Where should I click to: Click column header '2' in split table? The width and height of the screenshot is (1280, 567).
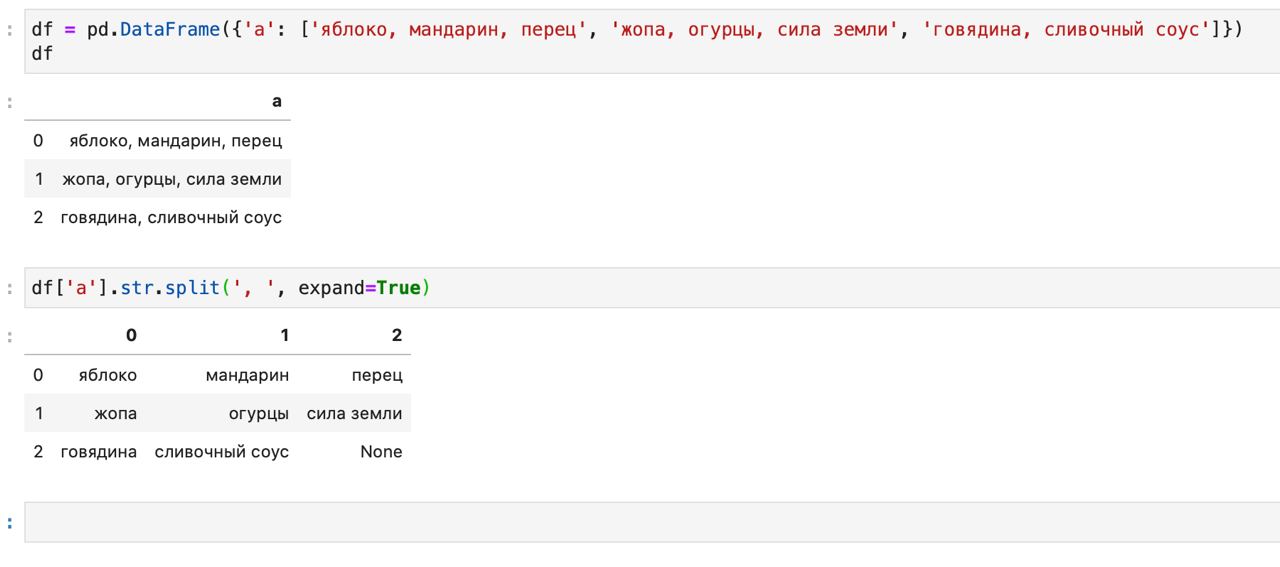tap(396, 336)
